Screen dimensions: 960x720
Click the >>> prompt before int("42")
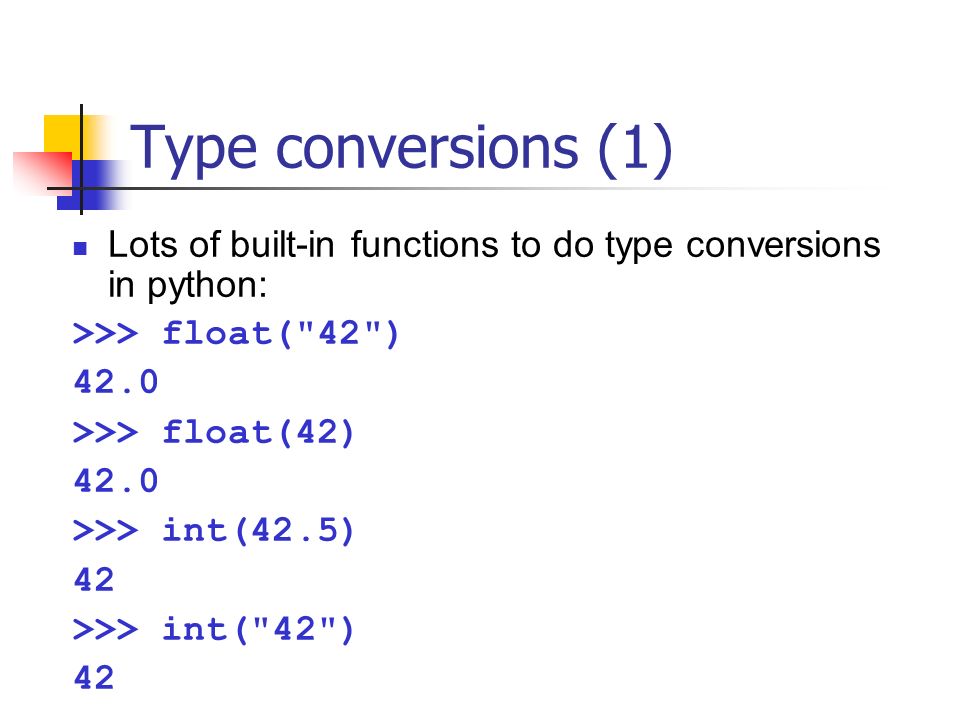coord(105,629)
